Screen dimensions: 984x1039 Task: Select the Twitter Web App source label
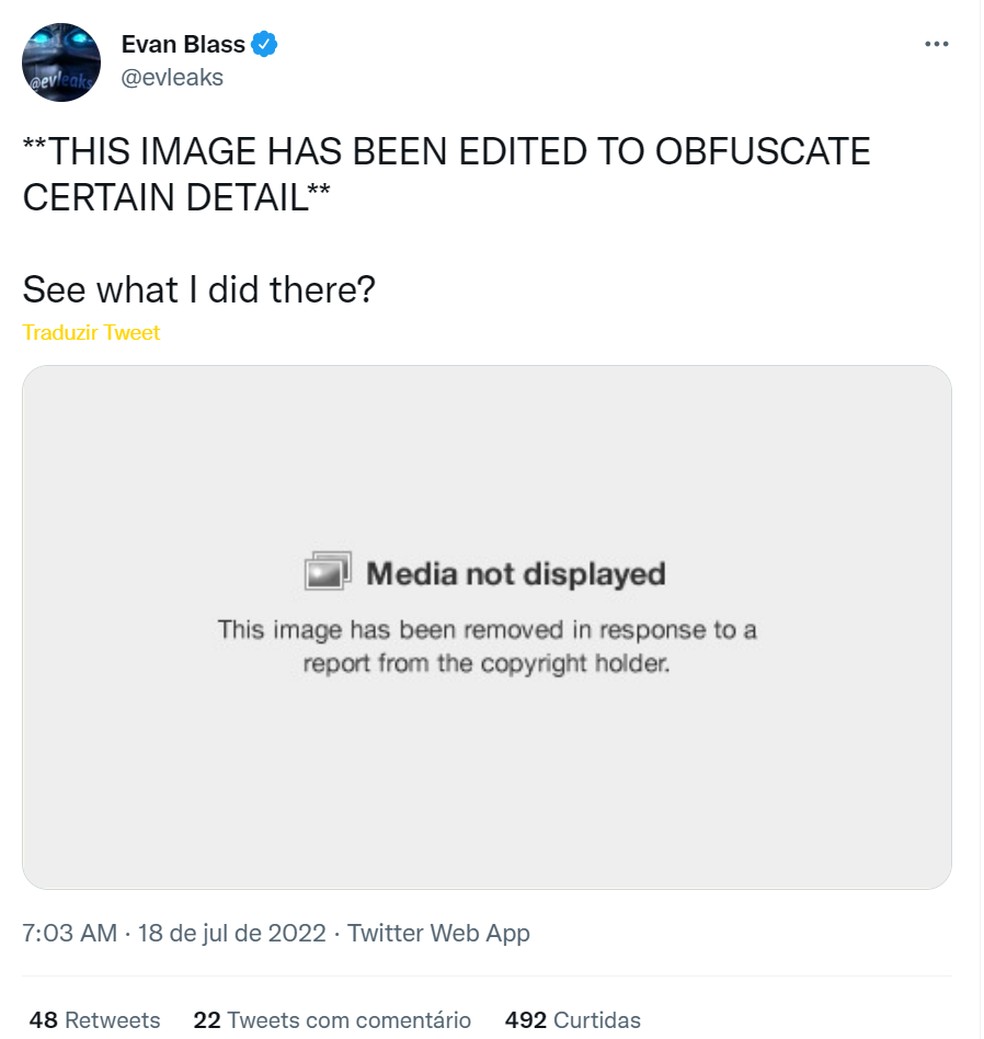point(437,933)
